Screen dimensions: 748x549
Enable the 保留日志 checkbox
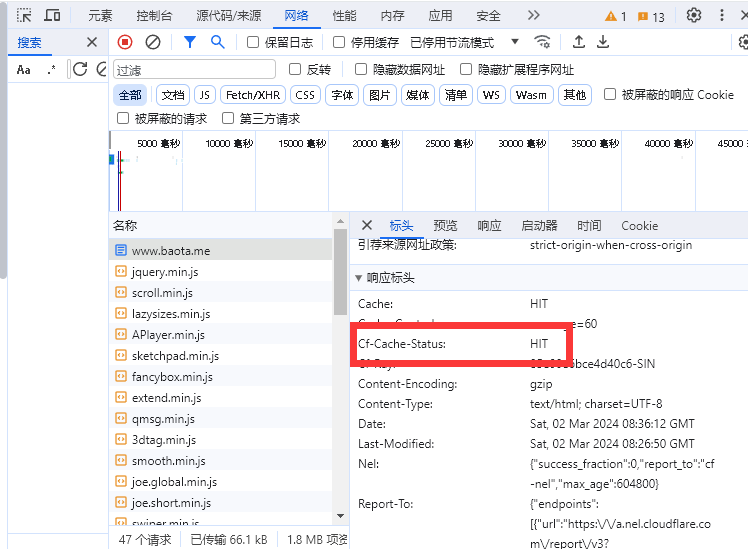253,43
